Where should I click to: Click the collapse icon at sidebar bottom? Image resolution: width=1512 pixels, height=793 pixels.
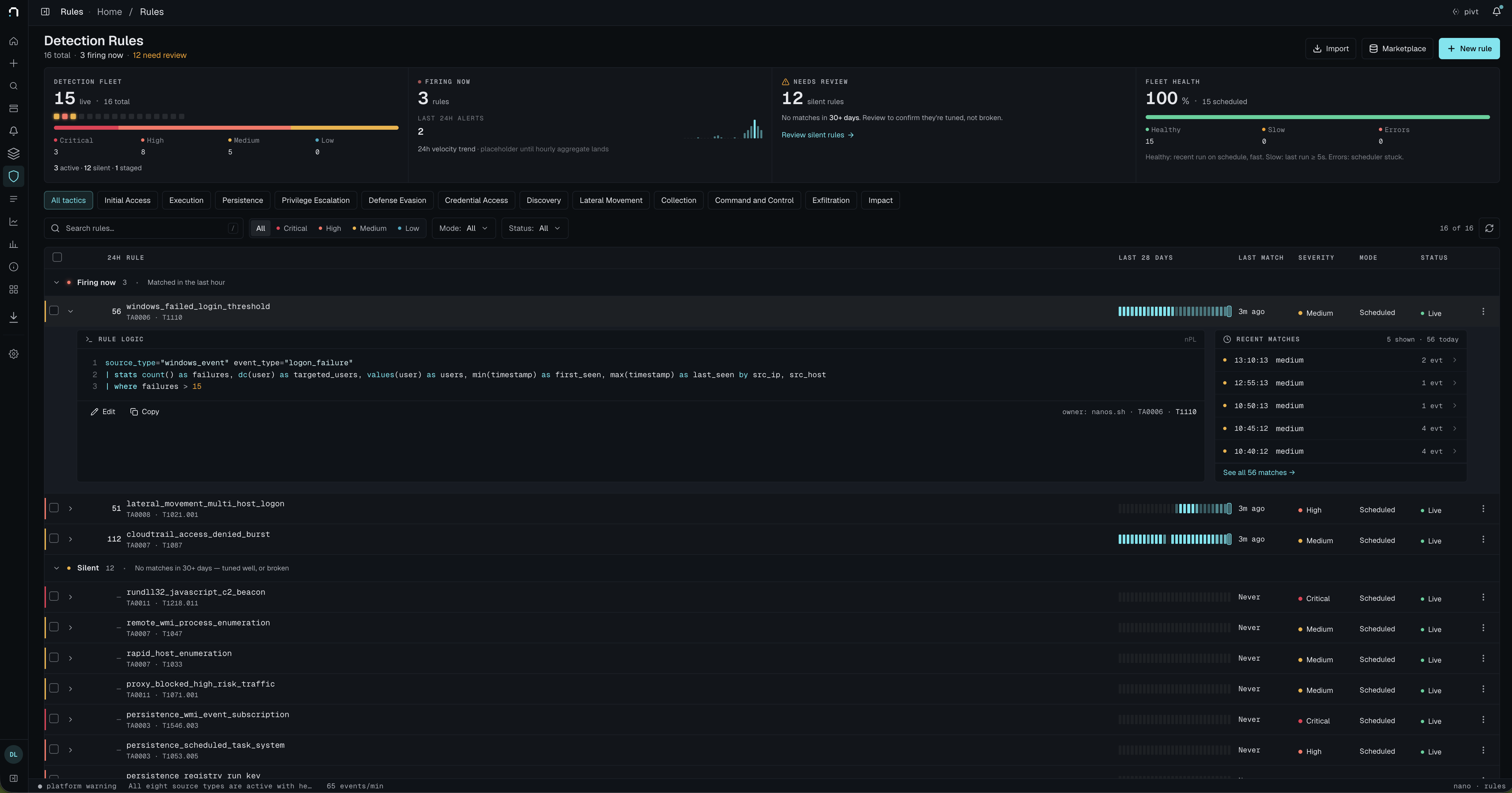pyautogui.click(x=14, y=779)
